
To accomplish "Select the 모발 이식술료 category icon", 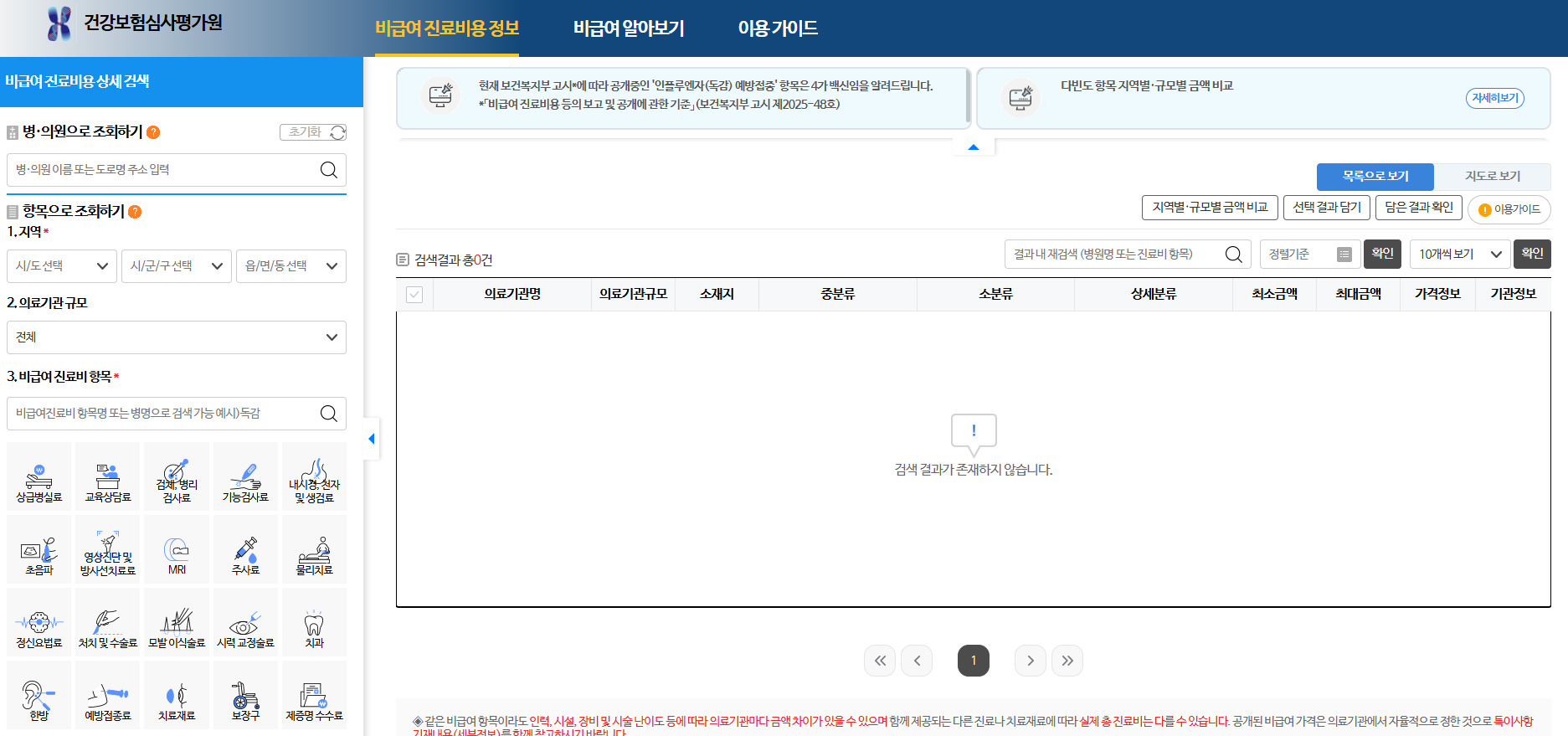I will pos(177,622).
